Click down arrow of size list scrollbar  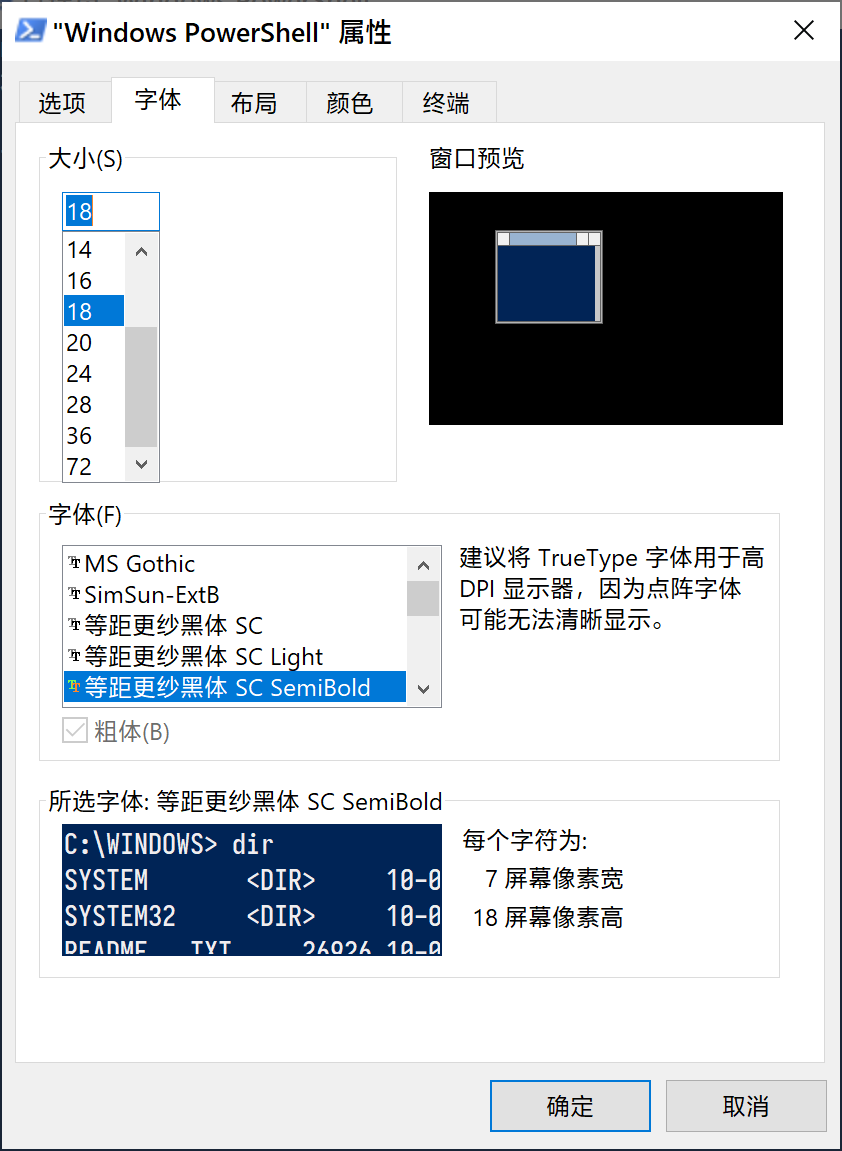[x=142, y=464]
